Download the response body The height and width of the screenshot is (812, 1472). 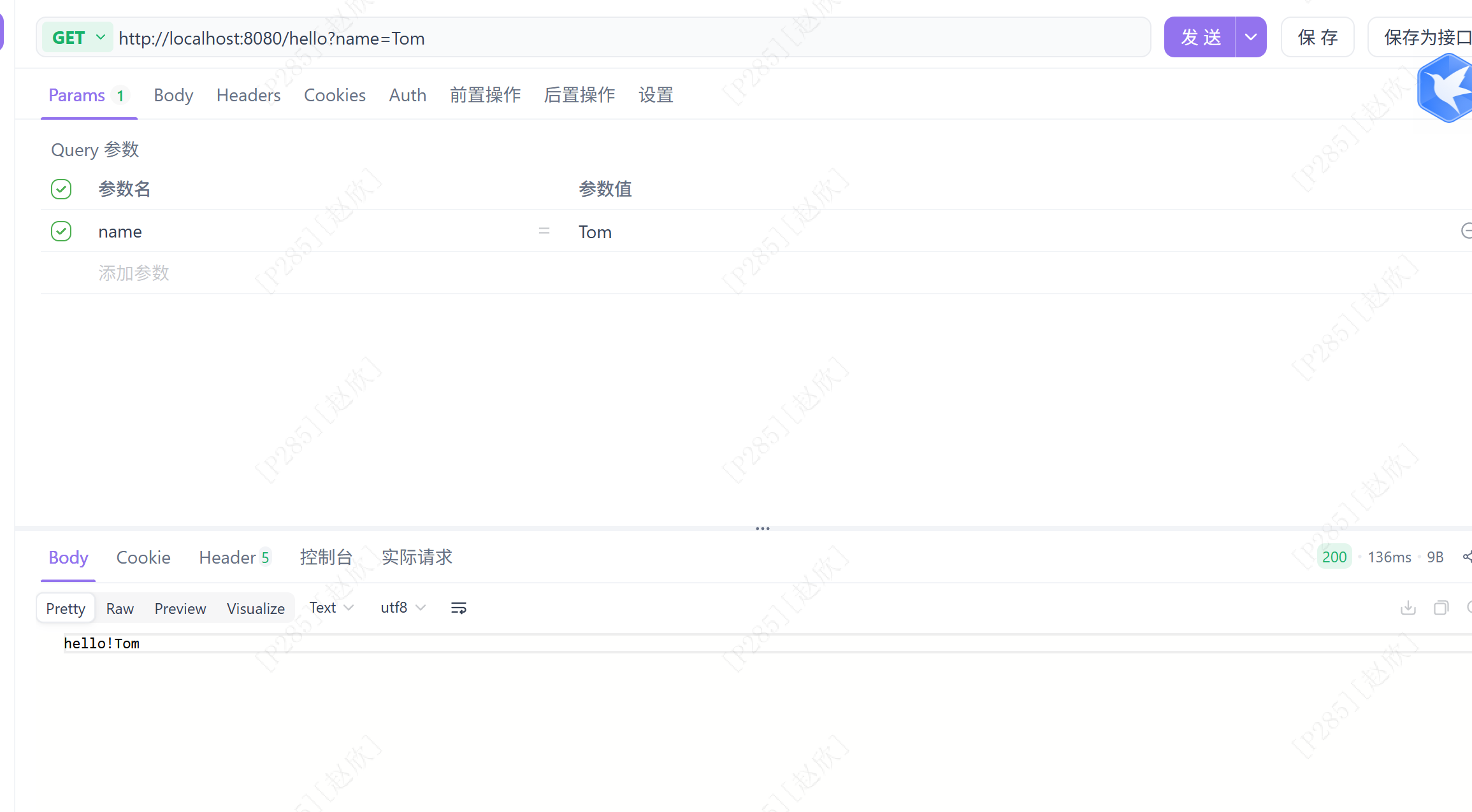click(x=1408, y=608)
